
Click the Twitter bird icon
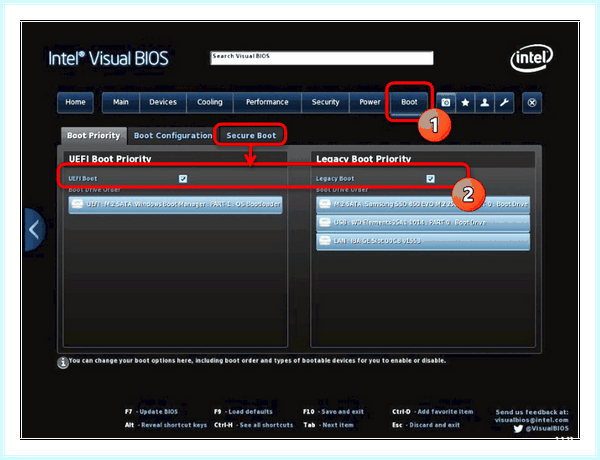pos(518,429)
